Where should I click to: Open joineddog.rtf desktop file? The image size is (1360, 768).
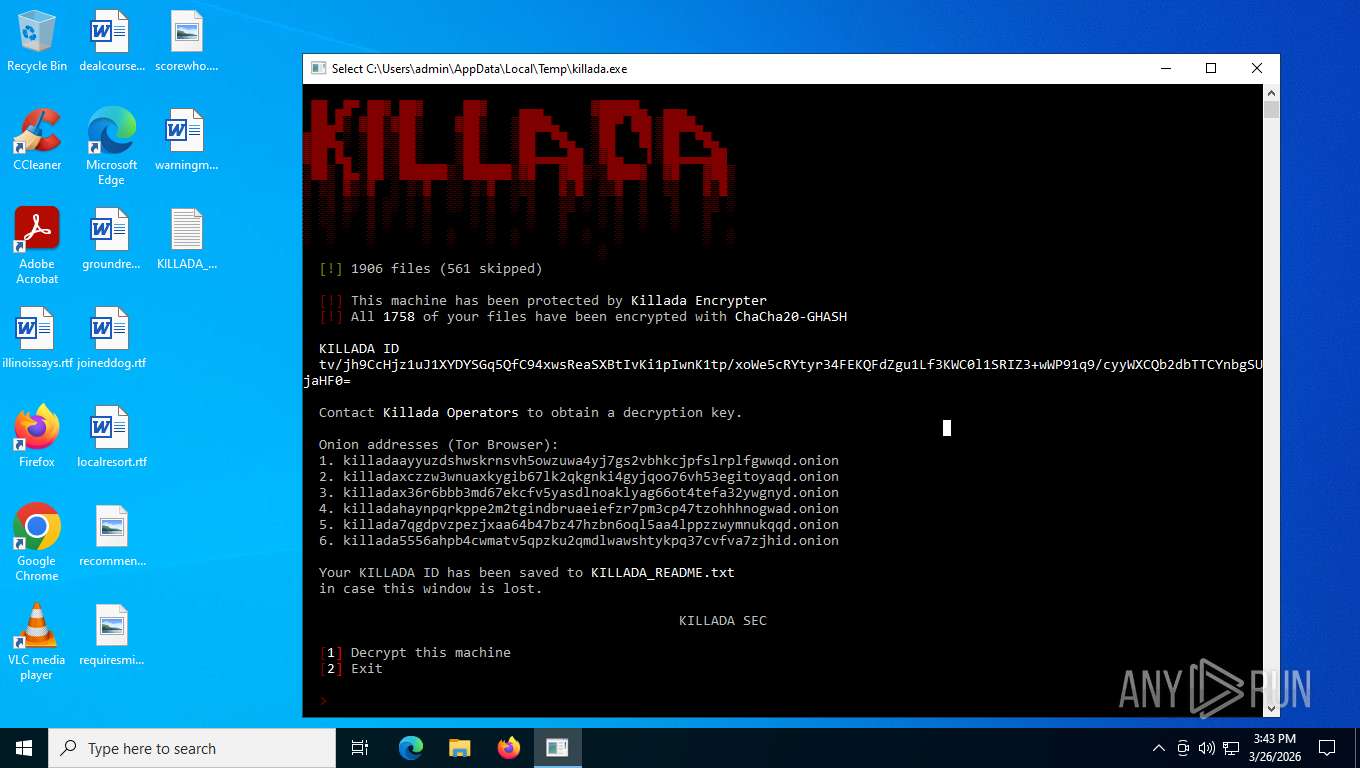coord(111,338)
